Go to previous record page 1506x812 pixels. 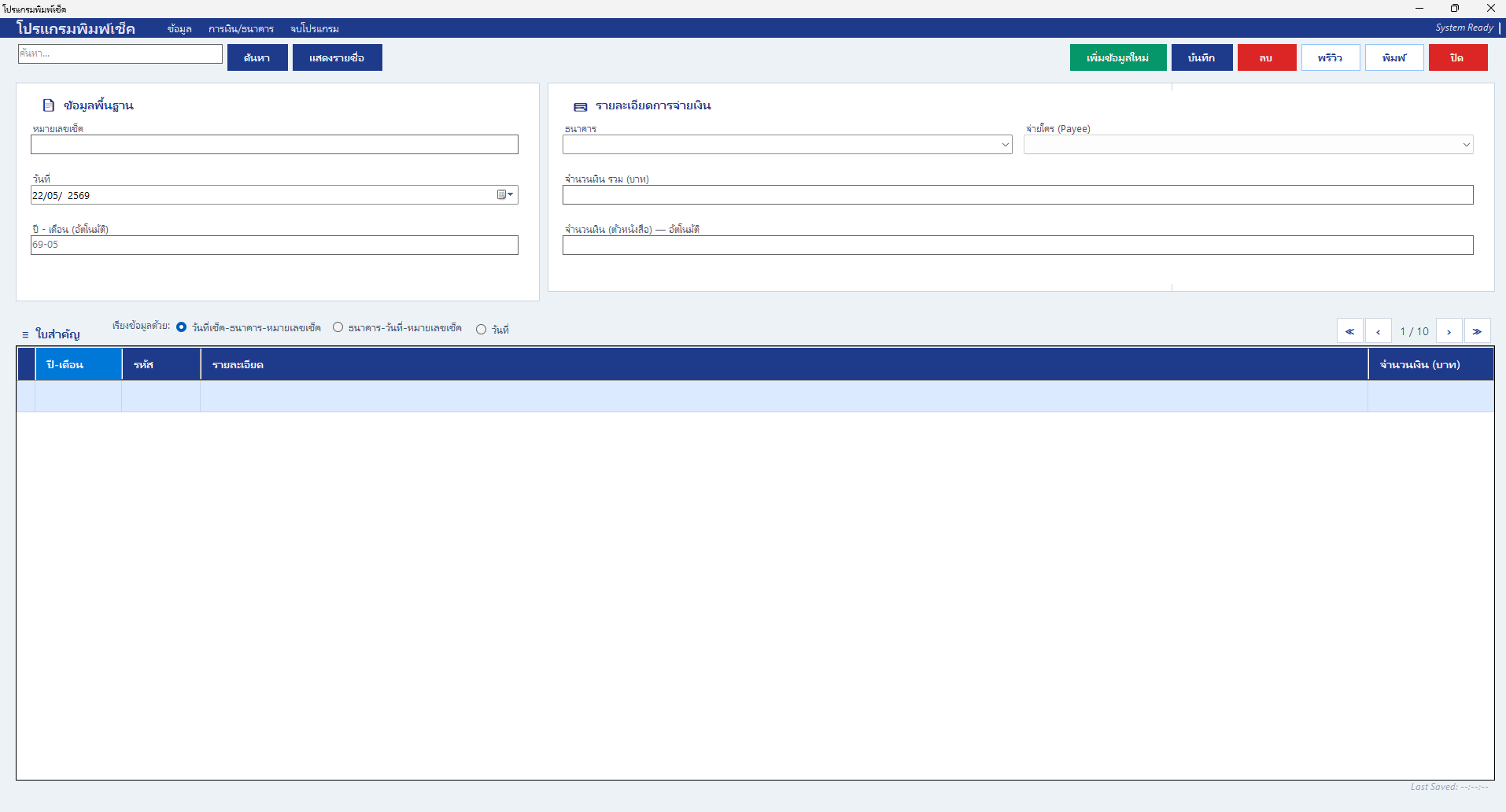click(x=1378, y=331)
